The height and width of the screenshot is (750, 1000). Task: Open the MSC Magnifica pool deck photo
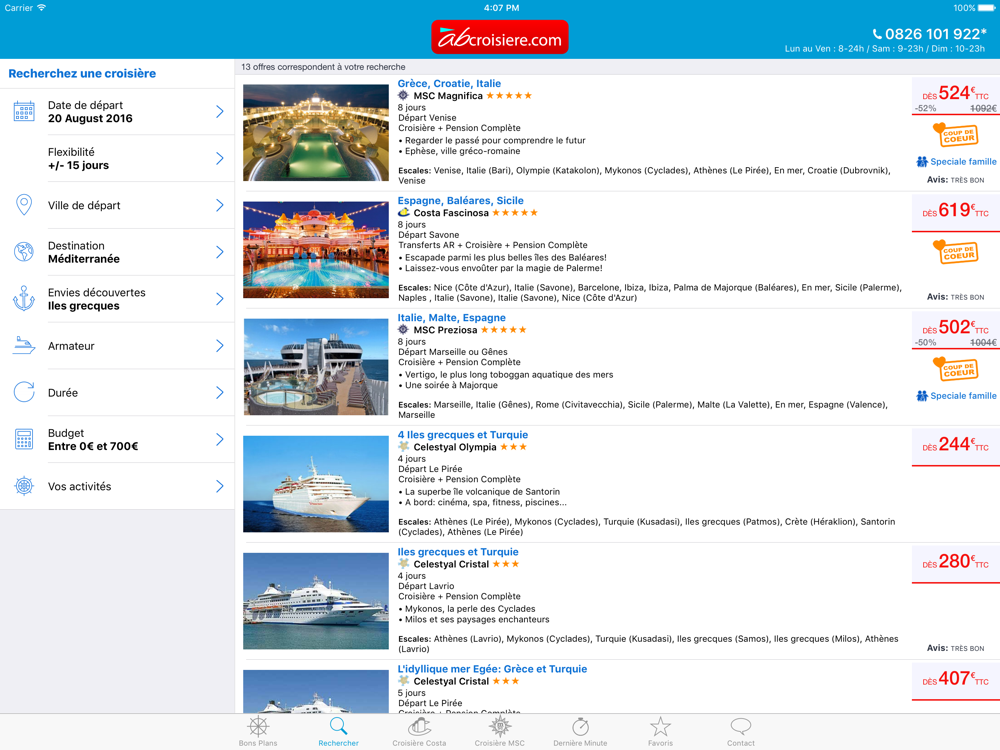tap(316, 133)
